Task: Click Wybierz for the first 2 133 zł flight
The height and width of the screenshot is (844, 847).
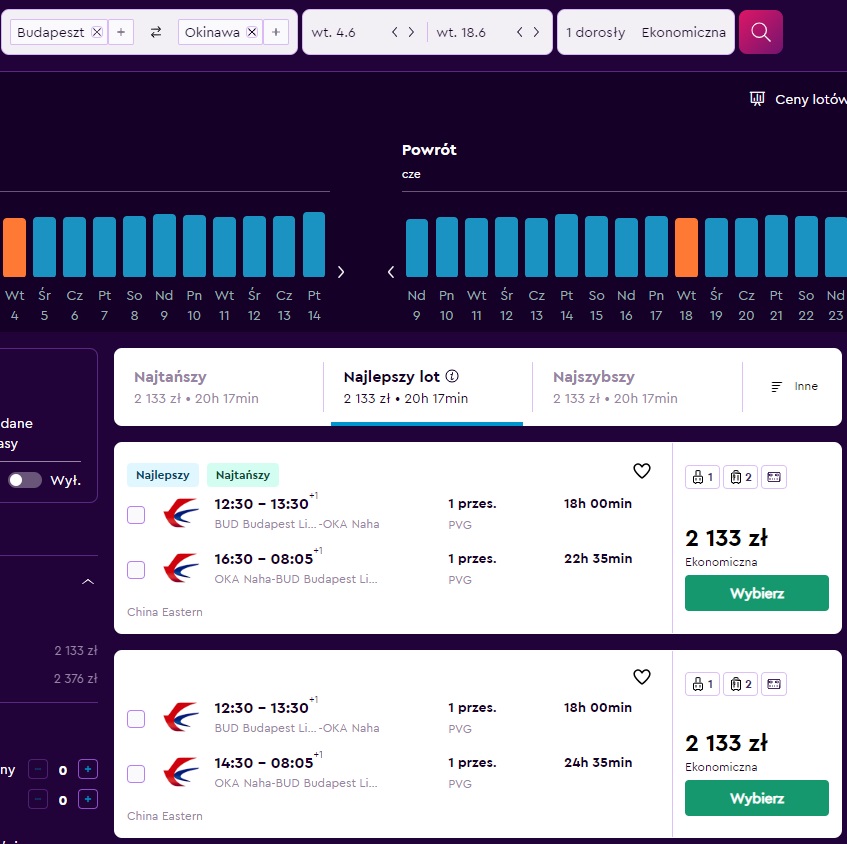Action: pos(756,593)
